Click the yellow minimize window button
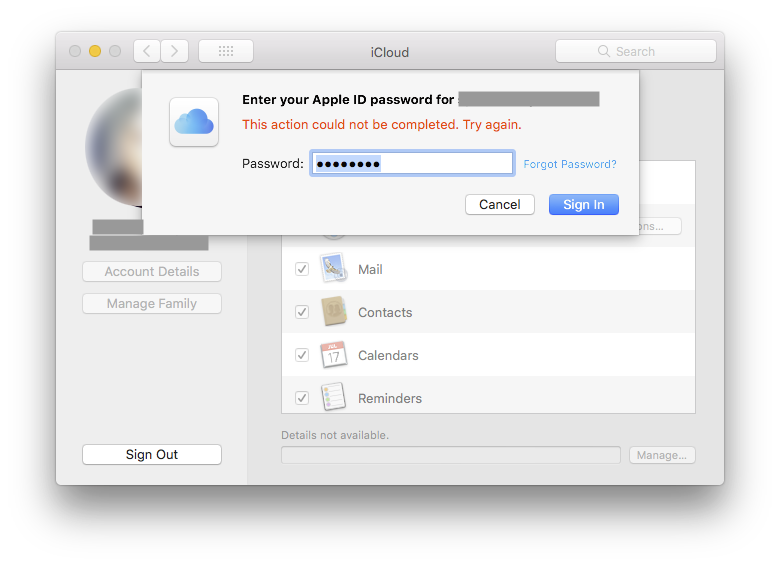The width and height of the screenshot is (780, 565). click(x=95, y=51)
